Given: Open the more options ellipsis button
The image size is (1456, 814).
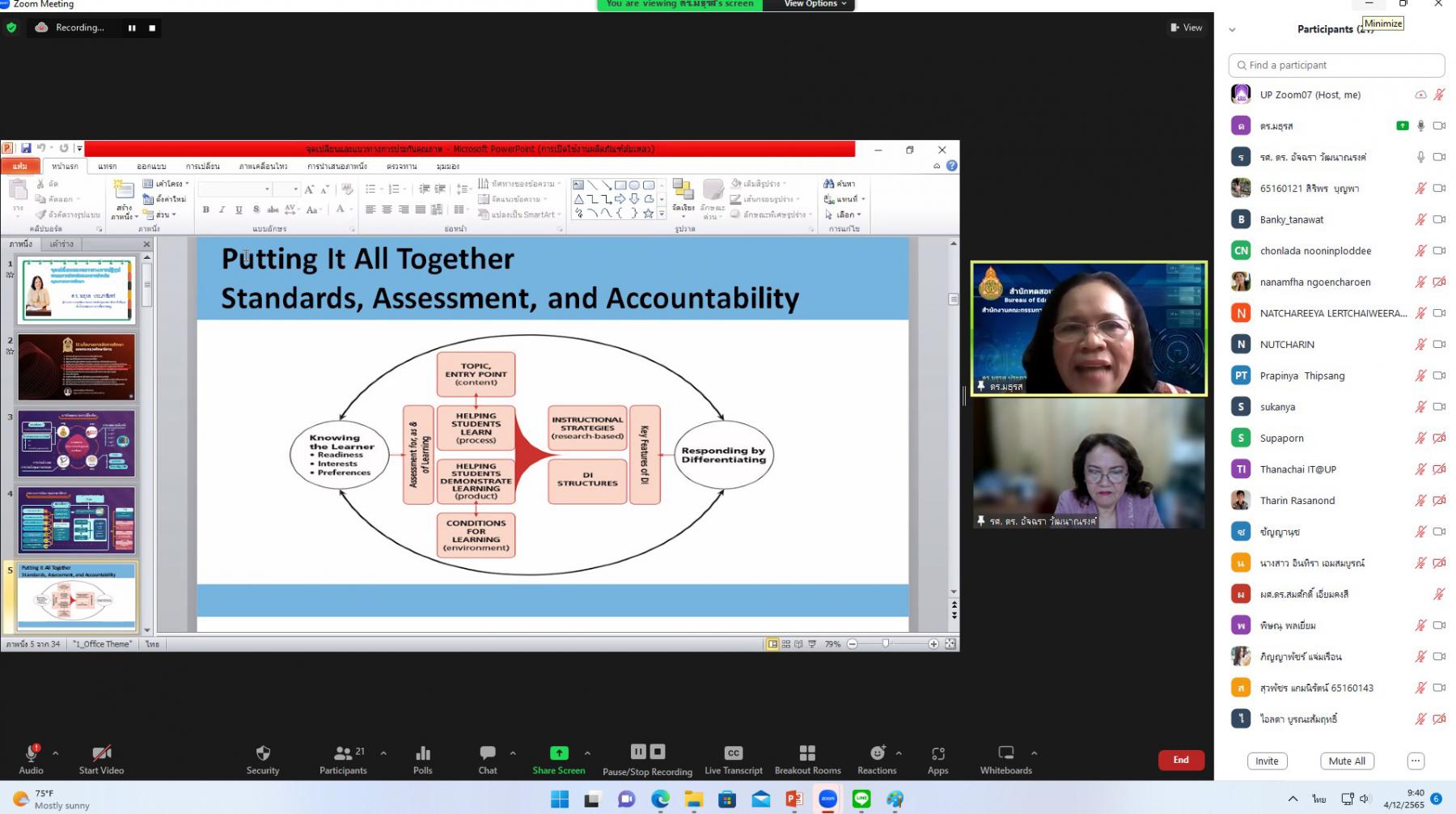Looking at the screenshot, I should pos(1416,761).
